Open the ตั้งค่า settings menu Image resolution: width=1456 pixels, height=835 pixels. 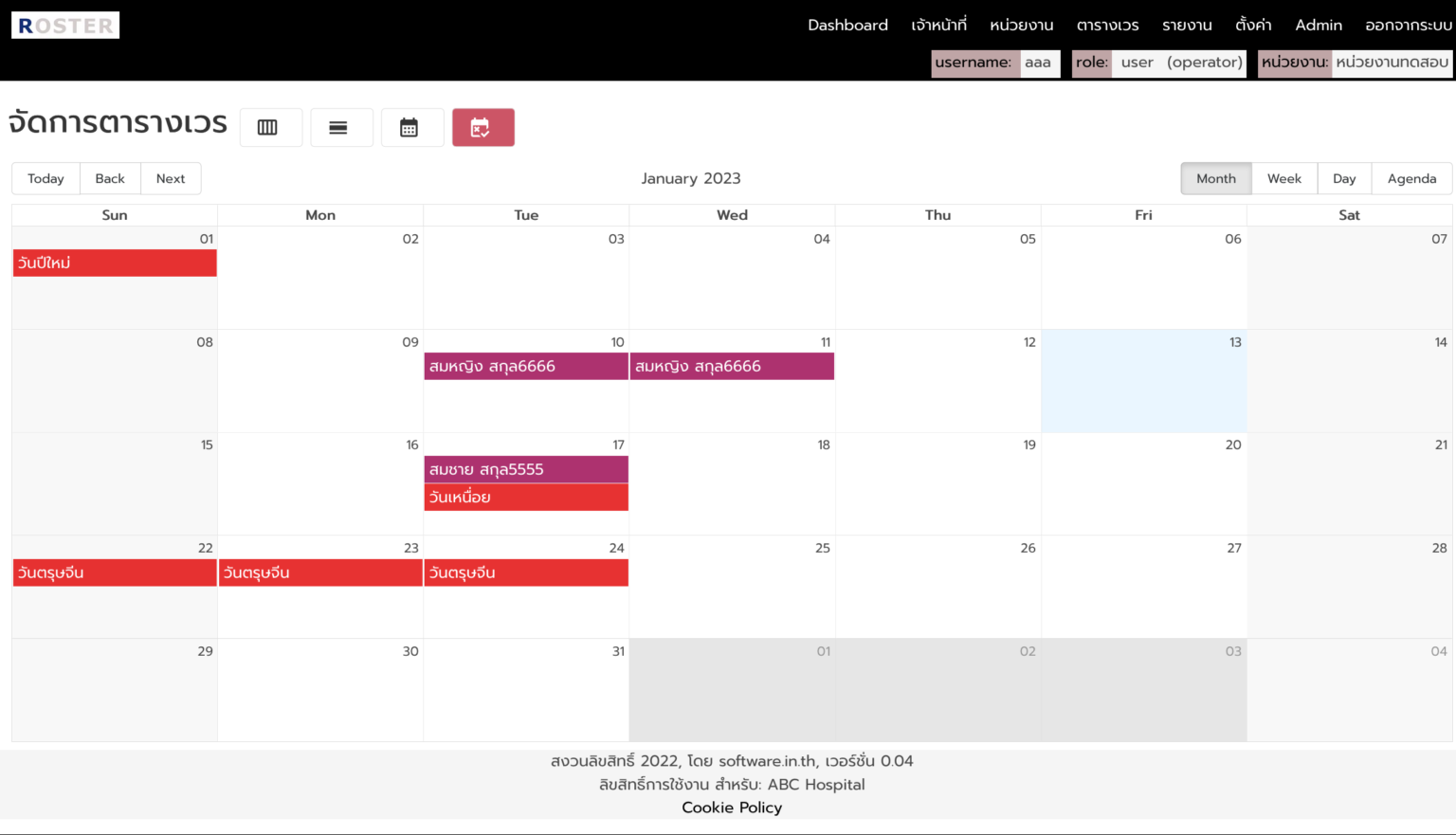[x=1253, y=26]
